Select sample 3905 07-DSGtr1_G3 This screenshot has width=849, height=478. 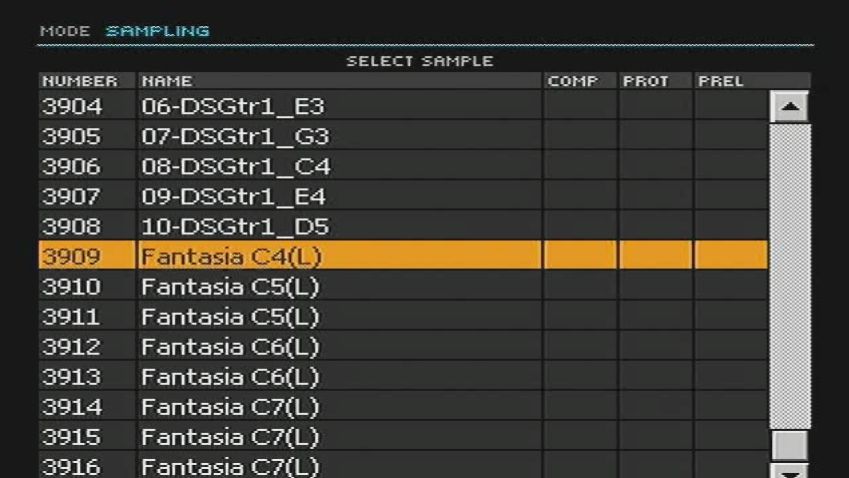click(235, 136)
